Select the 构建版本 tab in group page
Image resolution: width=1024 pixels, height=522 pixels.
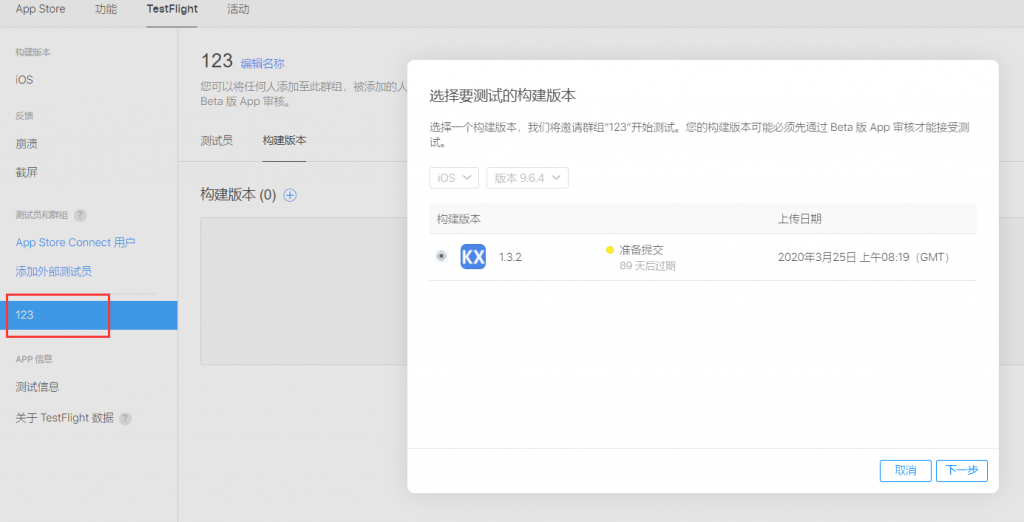[284, 140]
